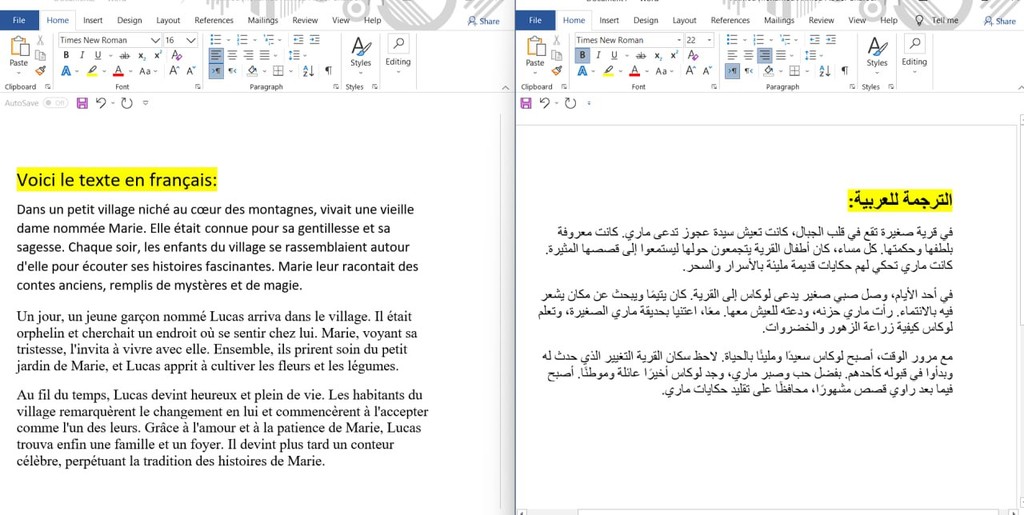Apply subscript in the left window
The width and height of the screenshot is (1024, 515).
point(142,55)
